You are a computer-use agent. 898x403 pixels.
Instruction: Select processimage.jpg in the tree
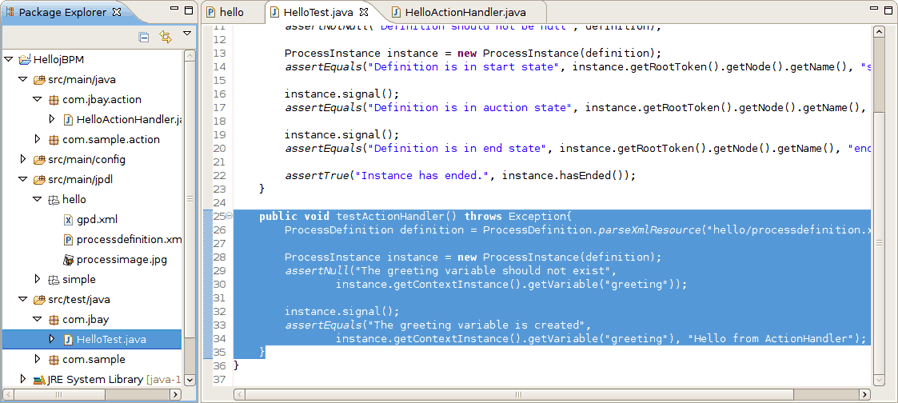click(x=121, y=259)
